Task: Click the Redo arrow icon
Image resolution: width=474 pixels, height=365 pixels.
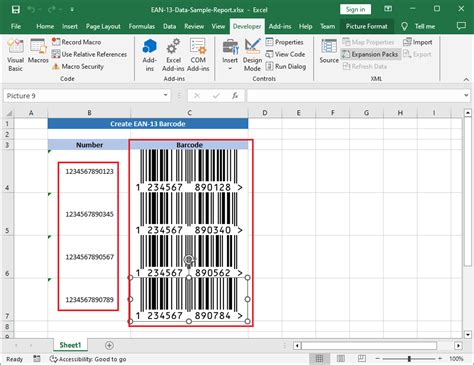Action: 52,10
